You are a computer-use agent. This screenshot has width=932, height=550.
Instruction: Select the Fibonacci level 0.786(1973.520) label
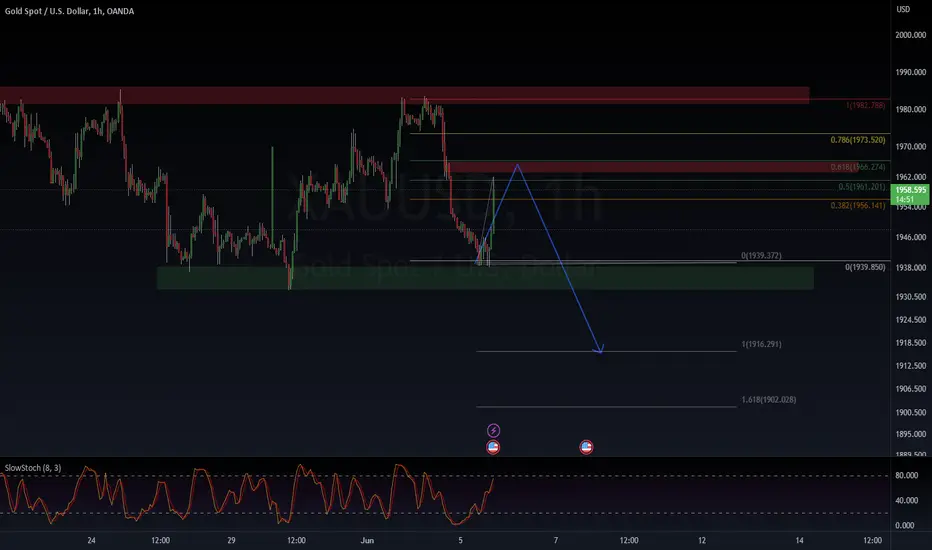click(x=858, y=140)
